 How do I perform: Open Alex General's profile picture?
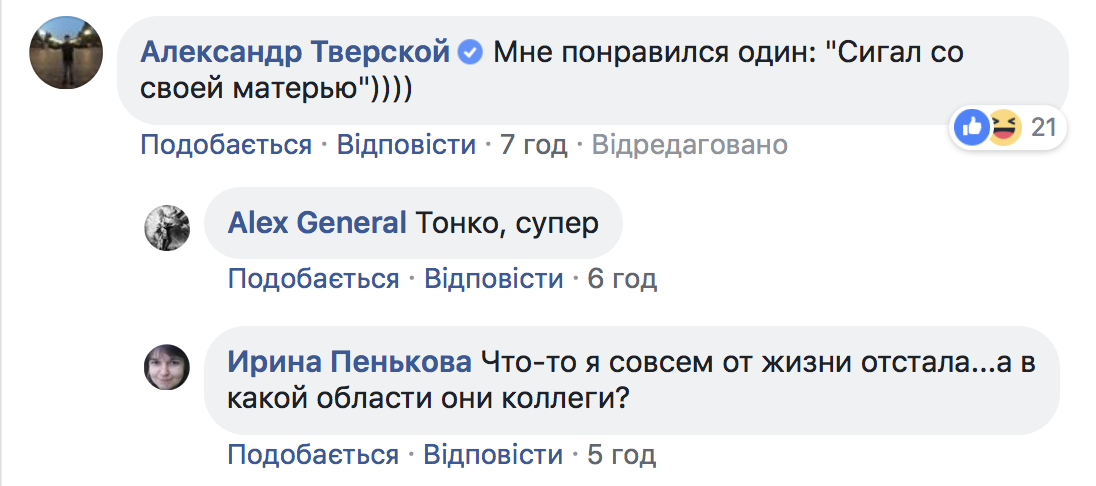(168, 227)
